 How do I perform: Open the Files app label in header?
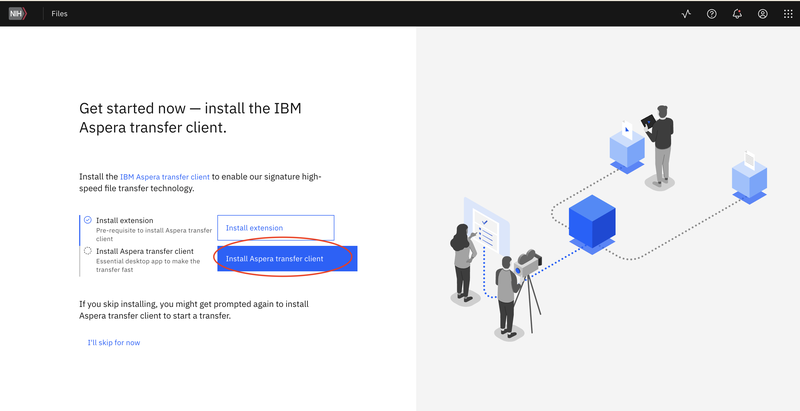(x=59, y=14)
